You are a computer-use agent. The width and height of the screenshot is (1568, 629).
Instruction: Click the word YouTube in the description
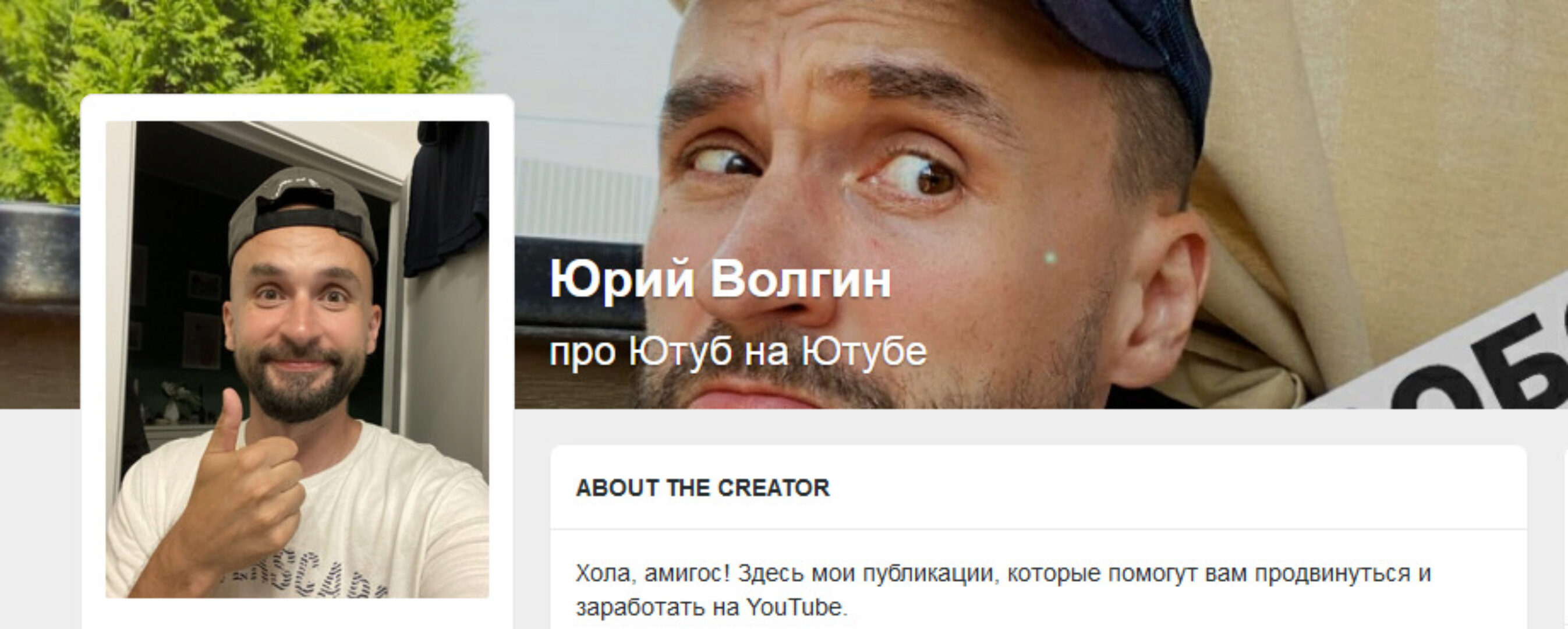point(796,607)
